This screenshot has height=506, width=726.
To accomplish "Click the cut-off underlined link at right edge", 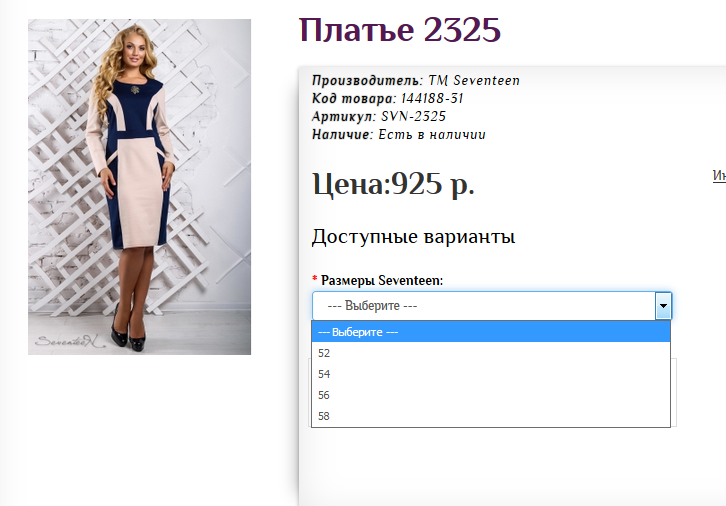I will pyautogui.click(x=719, y=176).
